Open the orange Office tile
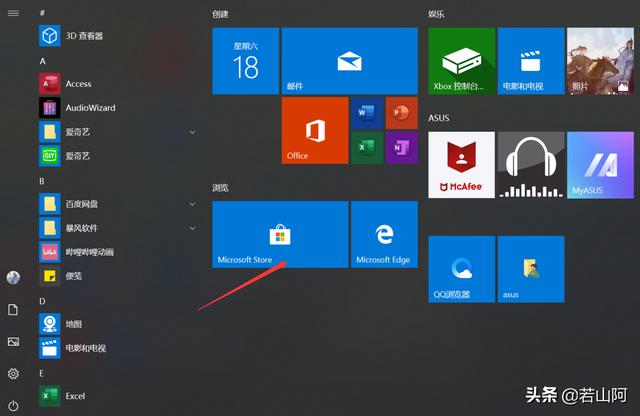 [314, 131]
